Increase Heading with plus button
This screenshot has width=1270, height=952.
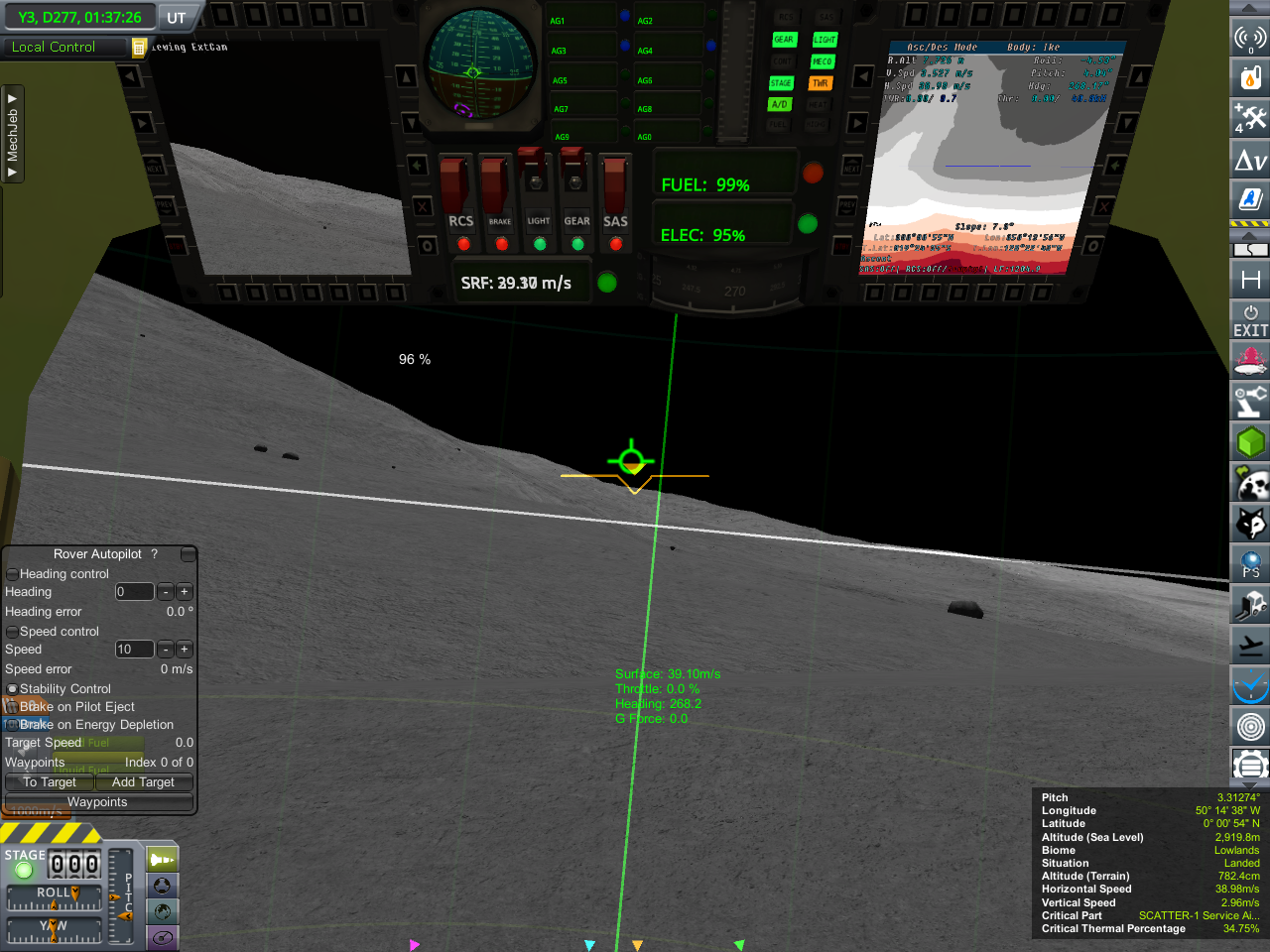[185, 592]
